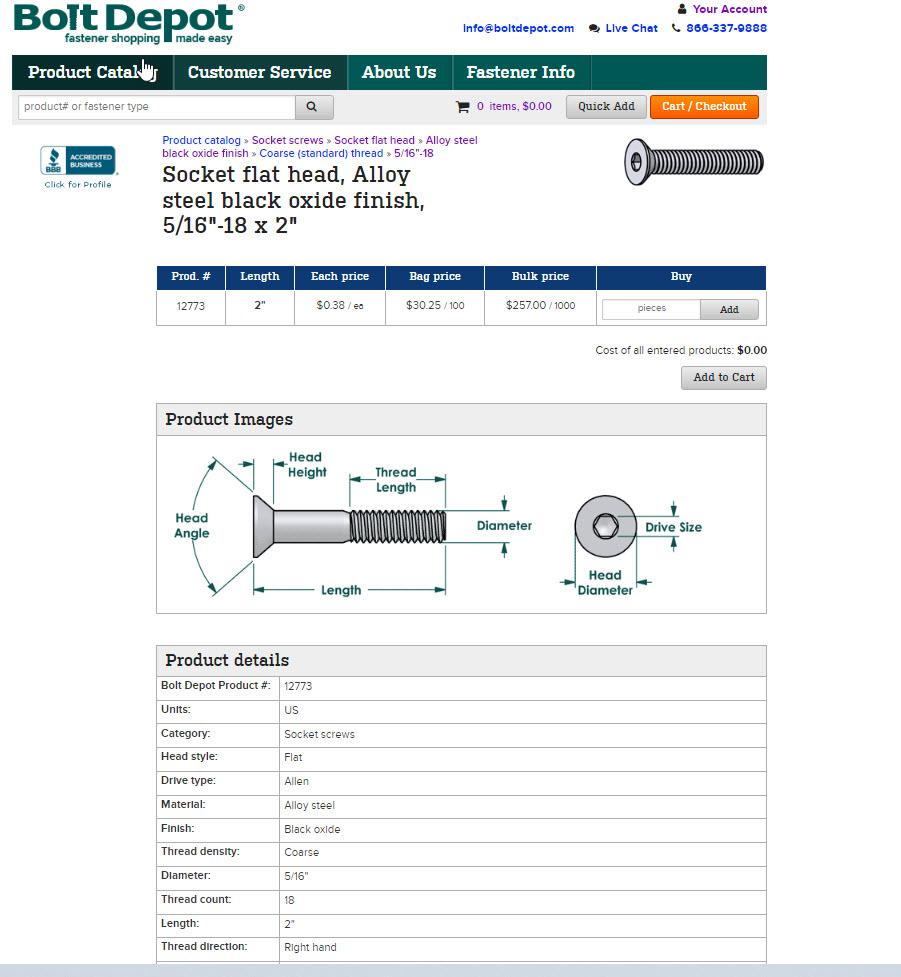This screenshot has height=977, width=901.
Task: Click the Quick Add button
Action: tap(606, 107)
